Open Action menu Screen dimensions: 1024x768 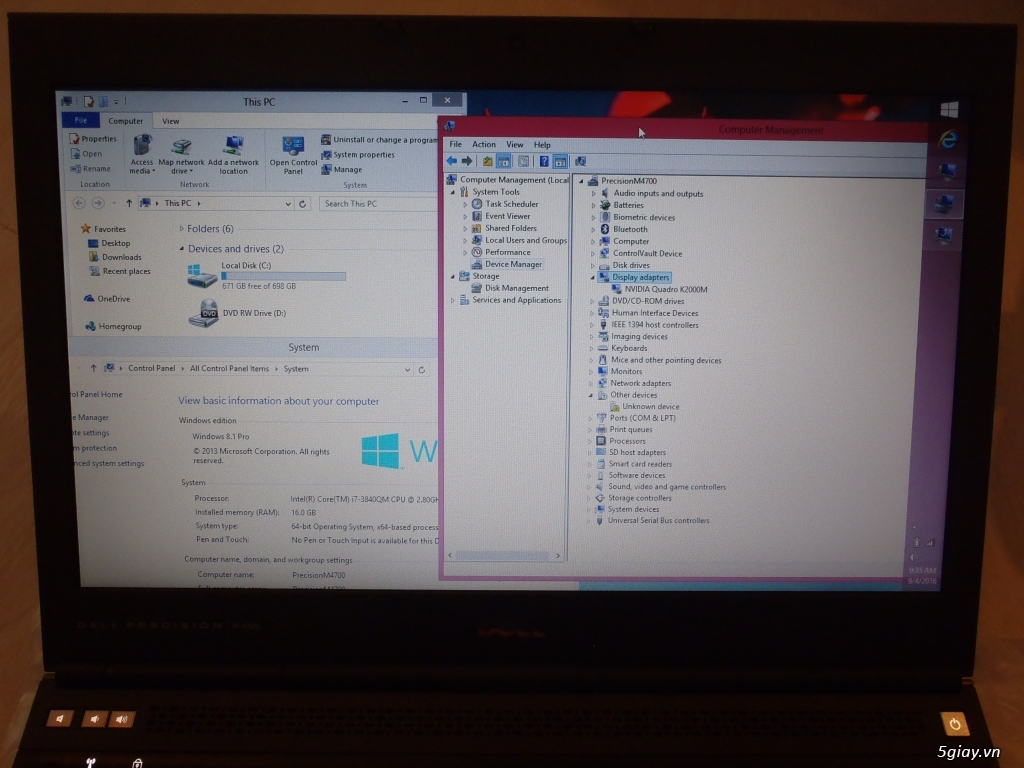click(484, 144)
